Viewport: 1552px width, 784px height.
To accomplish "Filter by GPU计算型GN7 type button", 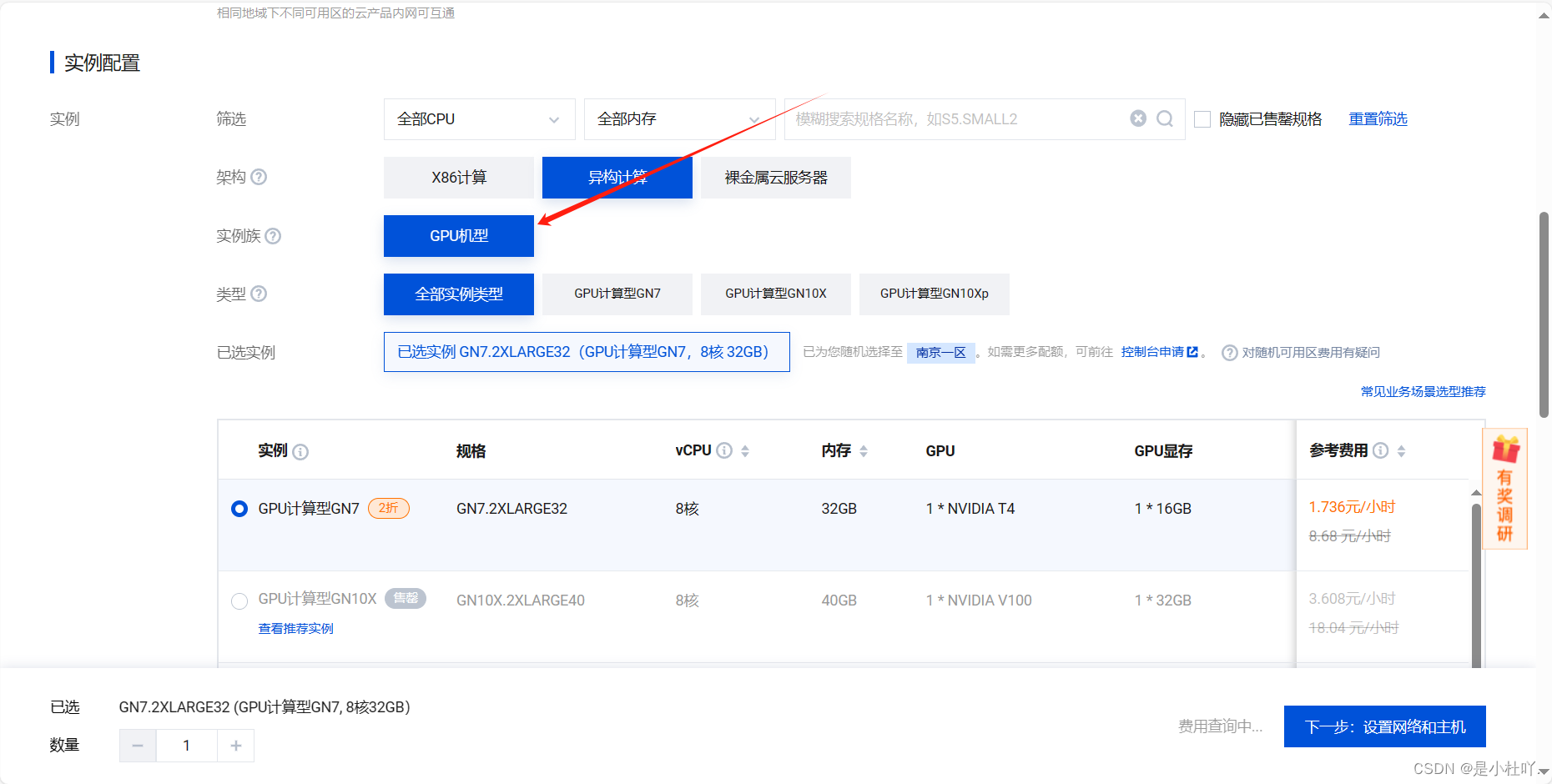I will pyautogui.click(x=617, y=294).
